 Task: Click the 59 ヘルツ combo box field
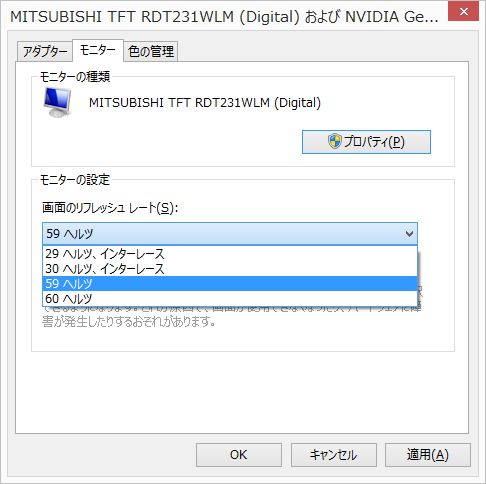[x=230, y=234]
